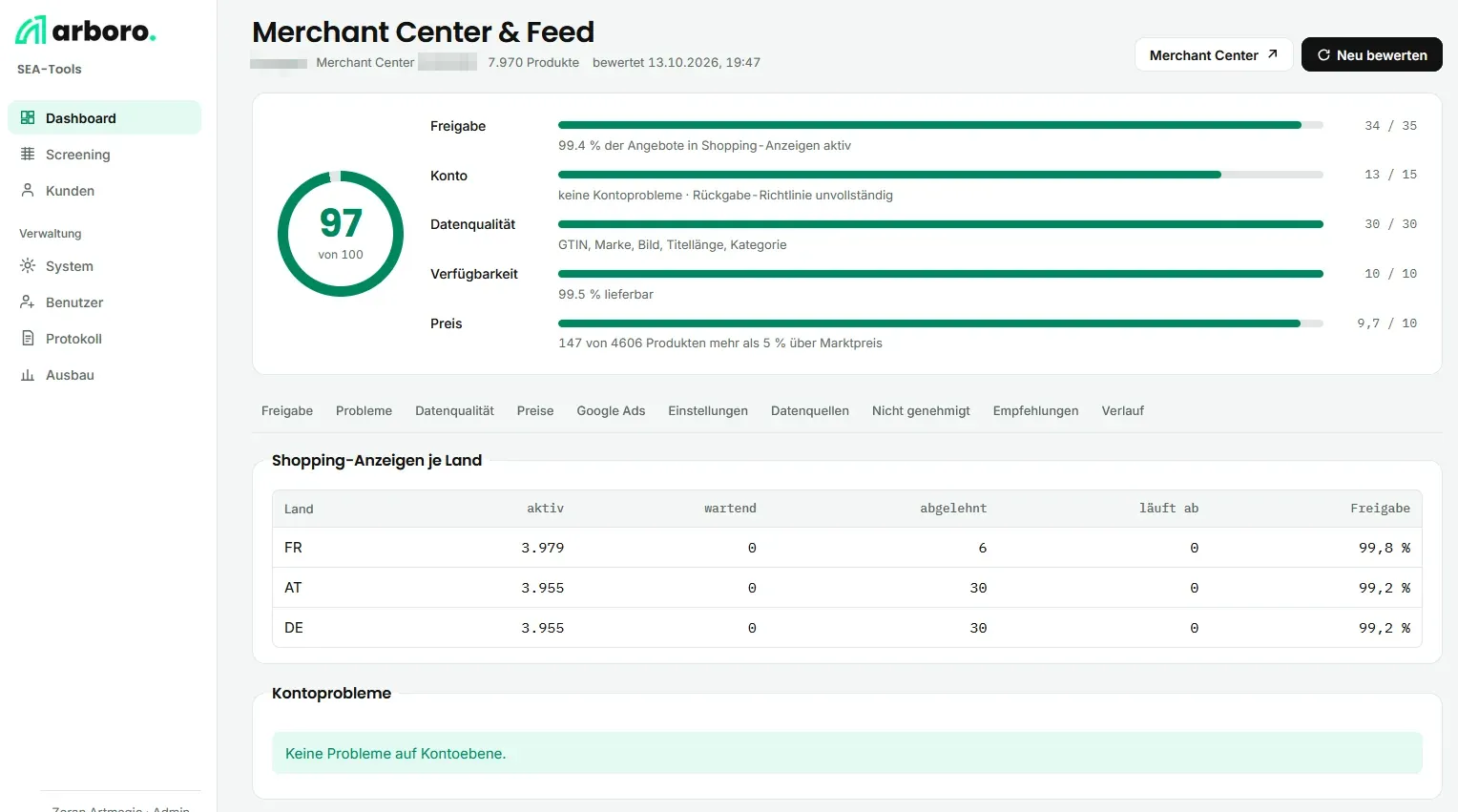The width and height of the screenshot is (1458, 812).
Task: Click the Benutzer add-user icon
Action: 28,302
